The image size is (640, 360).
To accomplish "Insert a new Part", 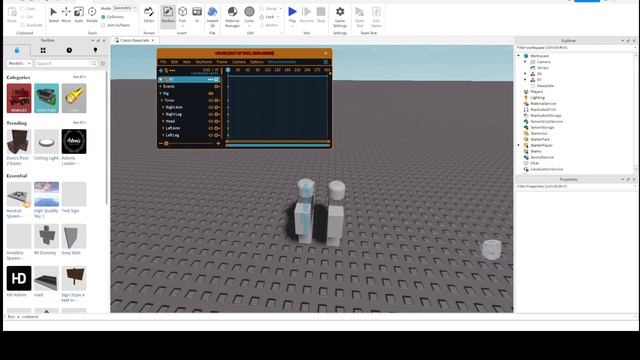I will click(x=182, y=15).
